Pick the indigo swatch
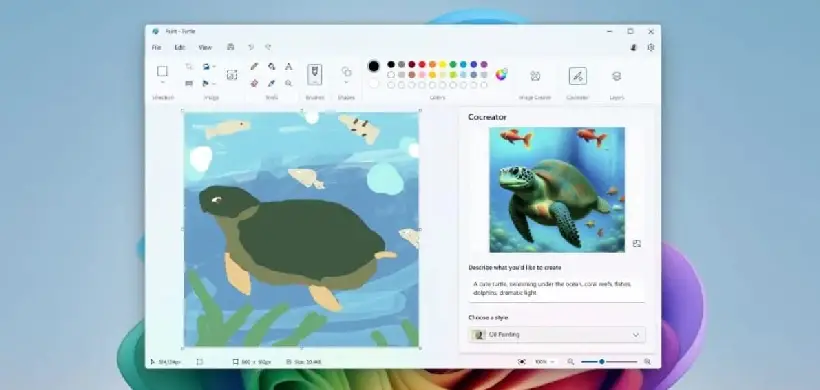Screen dimensions: 820x390 [x=474, y=64]
